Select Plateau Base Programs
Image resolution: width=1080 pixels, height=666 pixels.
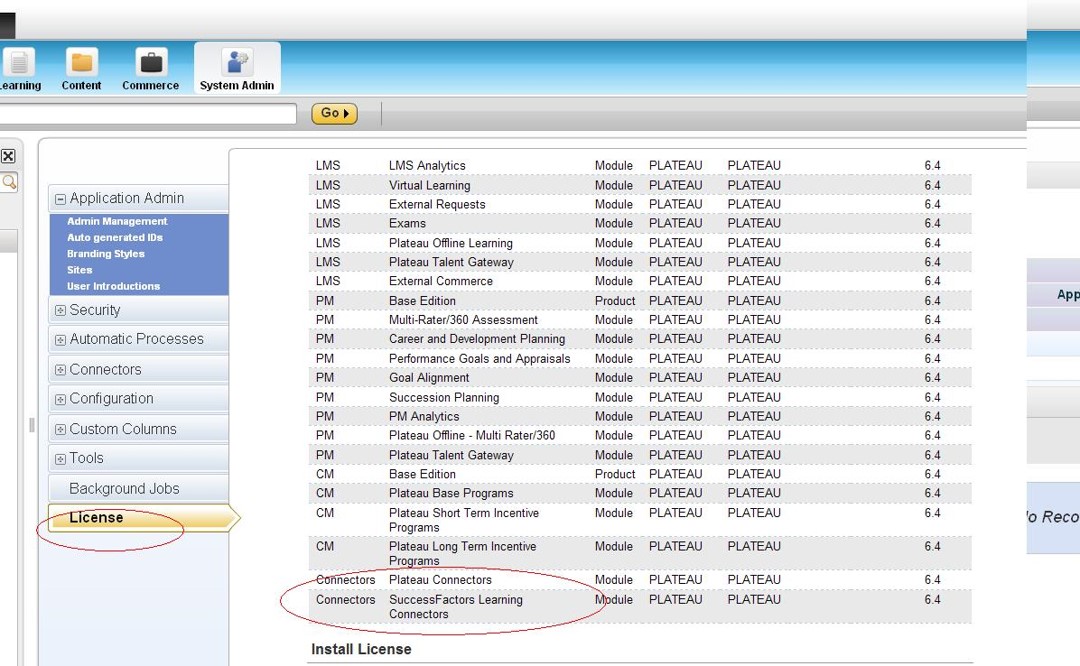coord(451,493)
